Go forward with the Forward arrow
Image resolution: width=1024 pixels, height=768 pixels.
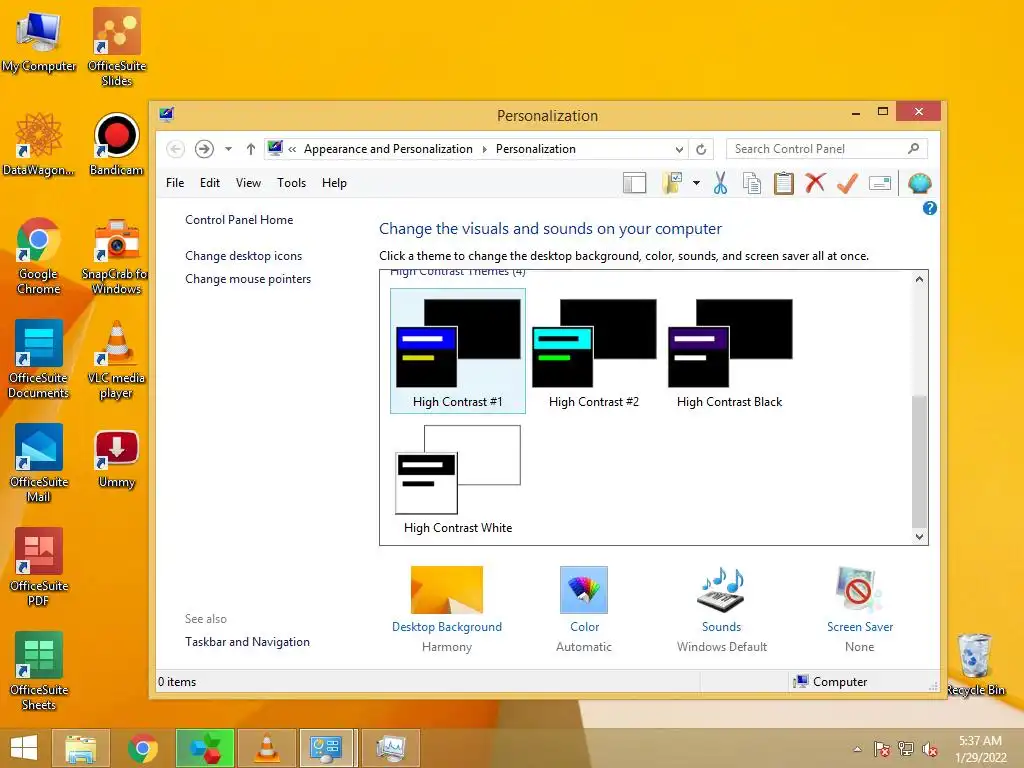click(x=204, y=149)
